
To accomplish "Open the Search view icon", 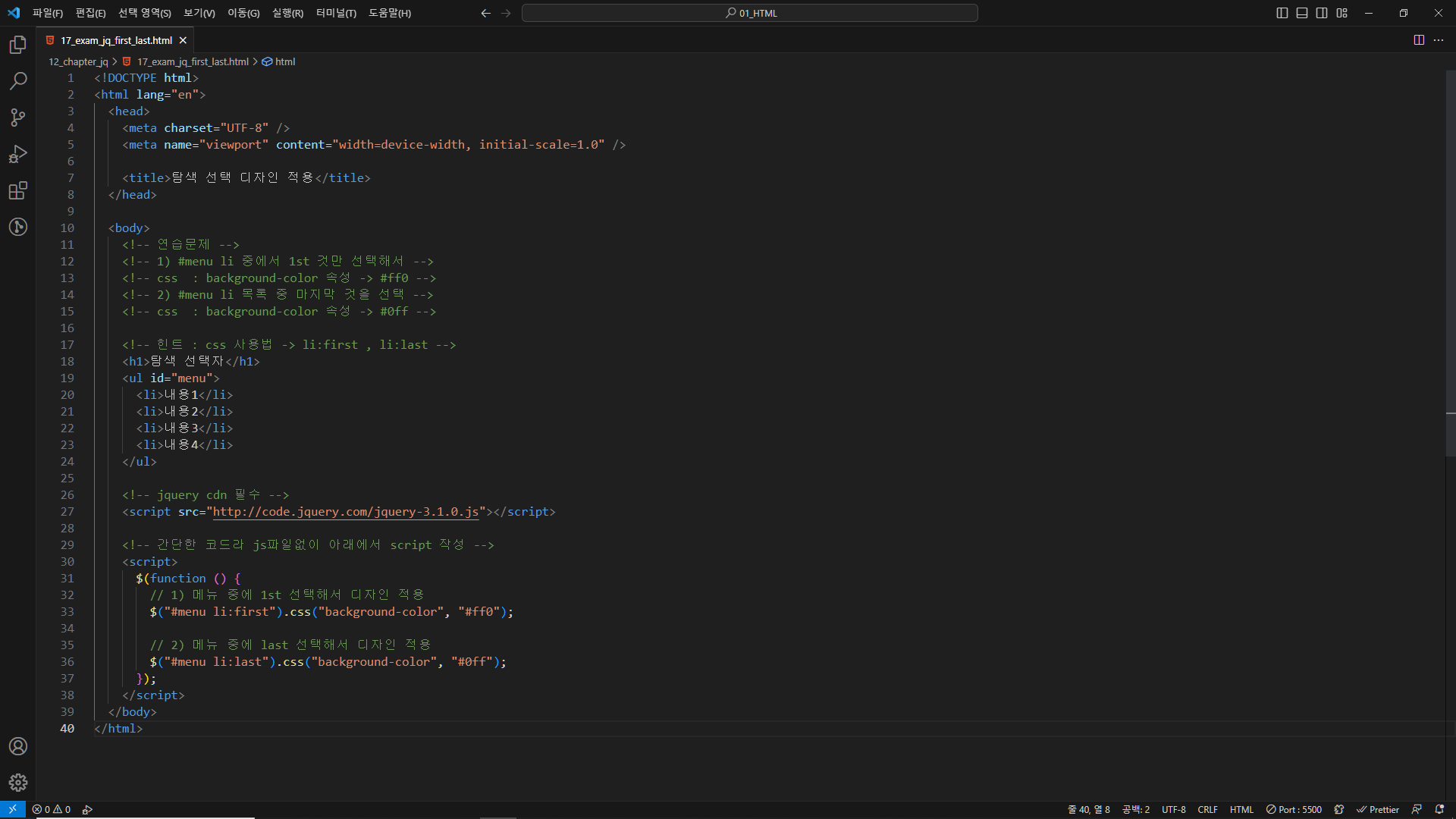I will 18,81.
